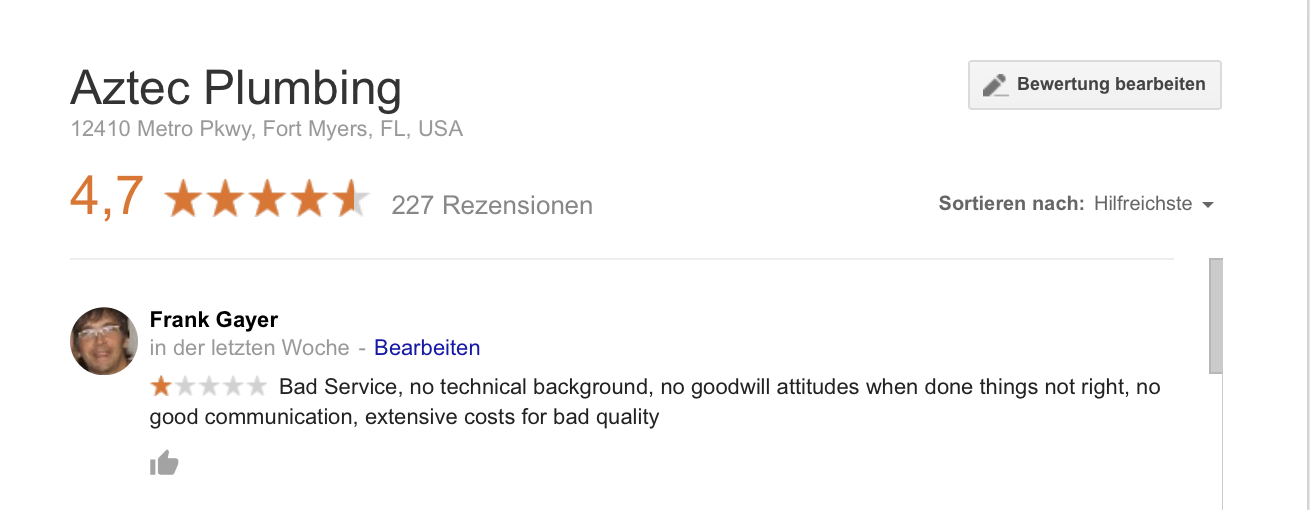This screenshot has width=1310, height=510.
Task: Open Frank Gayer's profile picture
Action: point(104,341)
